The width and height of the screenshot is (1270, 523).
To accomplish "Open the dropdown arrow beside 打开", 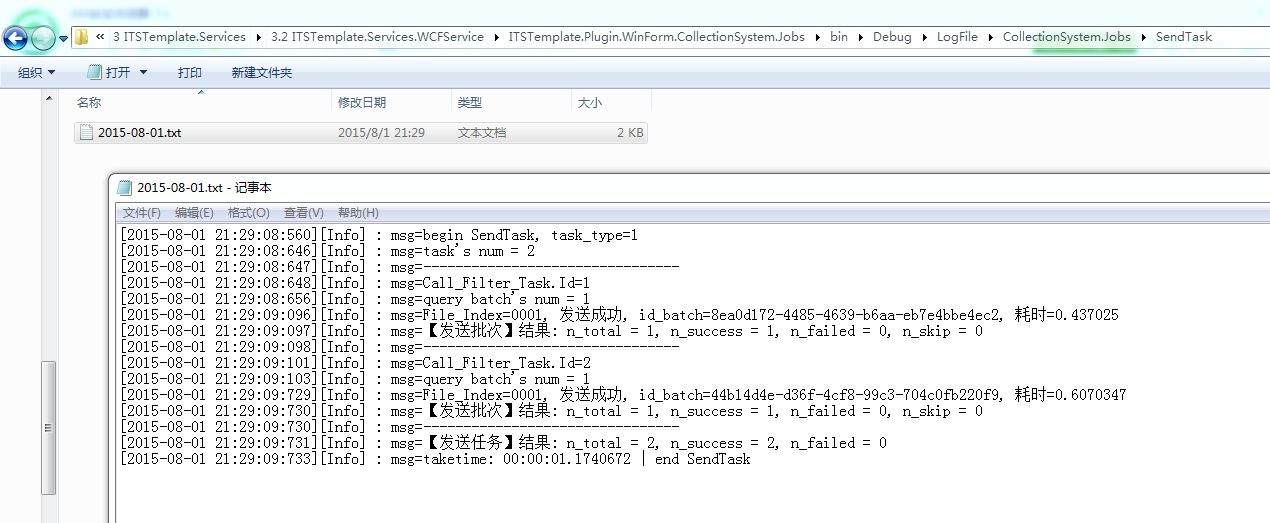I will [x=143, y=73].
